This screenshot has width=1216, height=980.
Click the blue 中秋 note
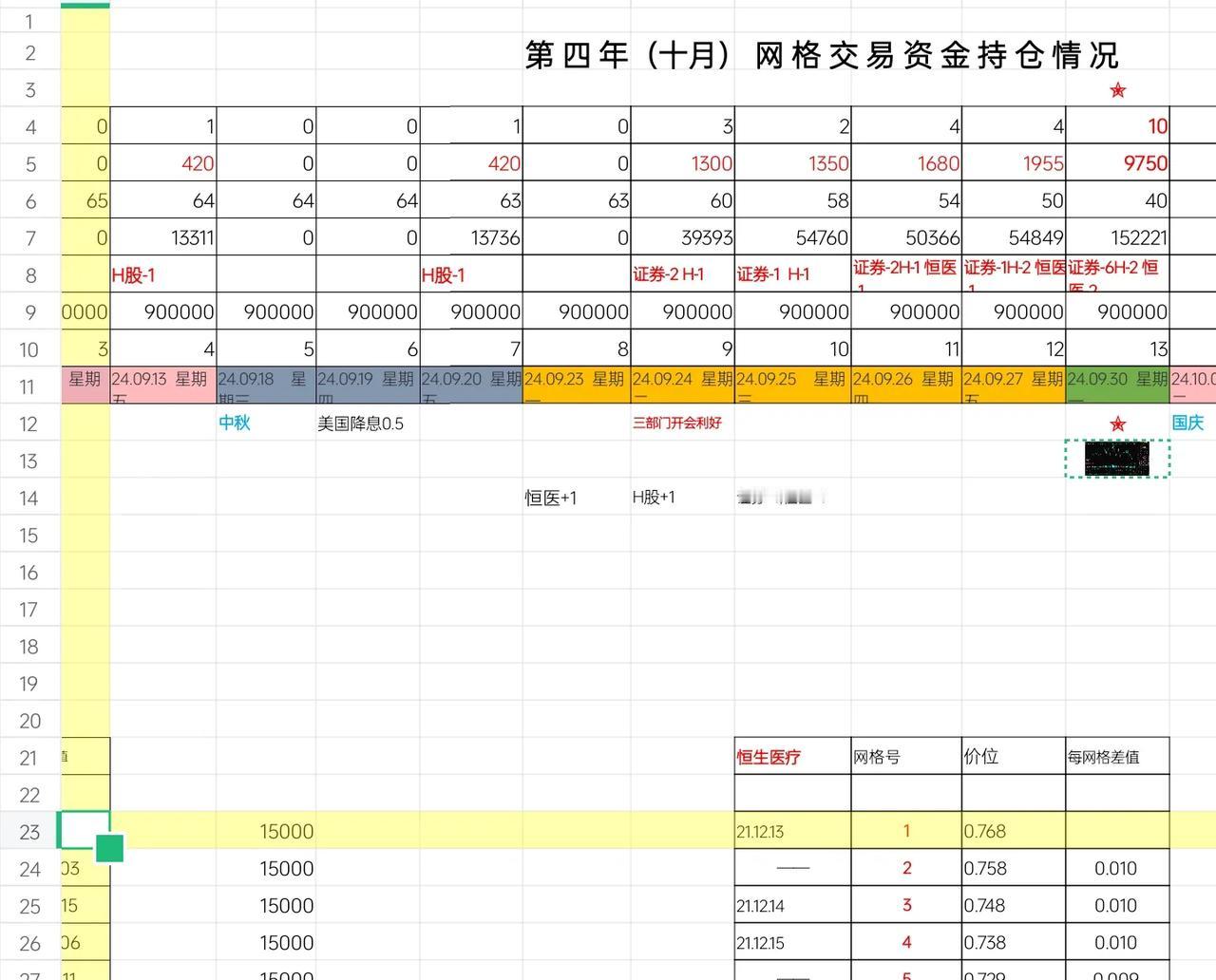pos(235,423)
